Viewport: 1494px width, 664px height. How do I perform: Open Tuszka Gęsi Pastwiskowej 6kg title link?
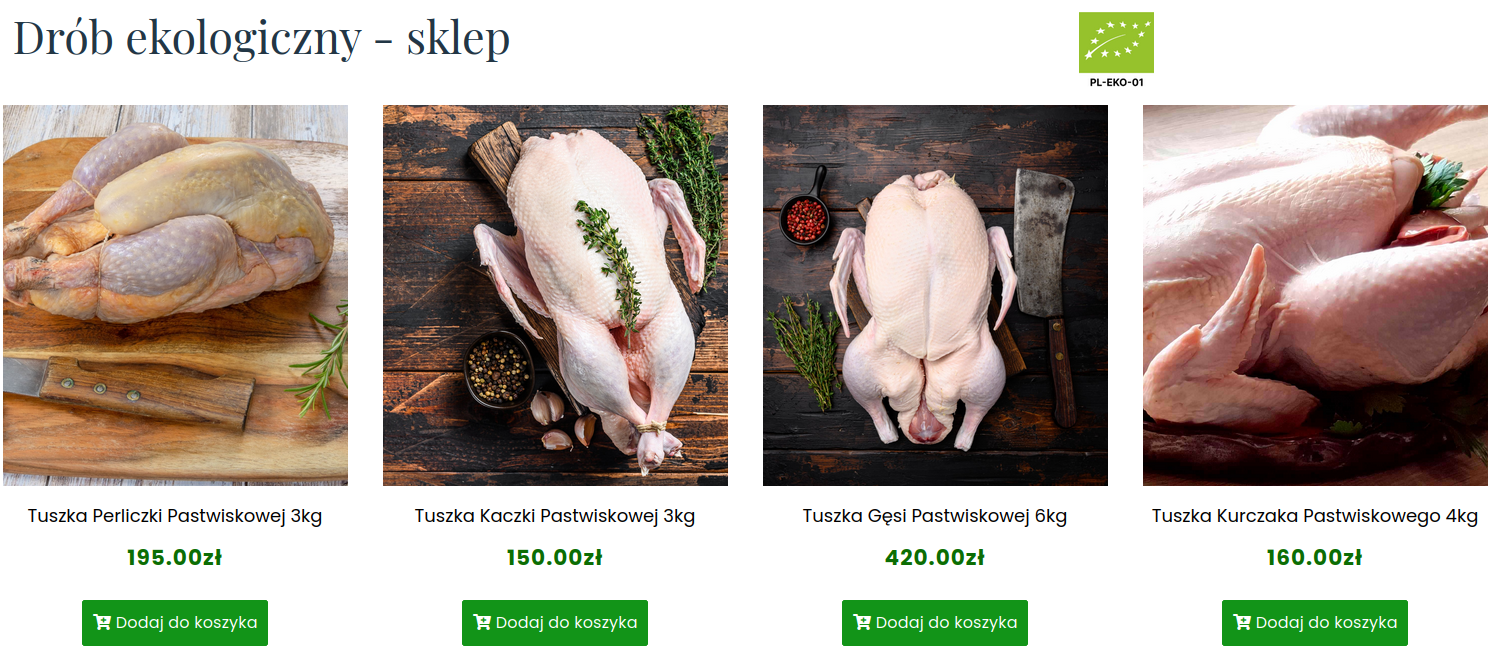(935, 516)
